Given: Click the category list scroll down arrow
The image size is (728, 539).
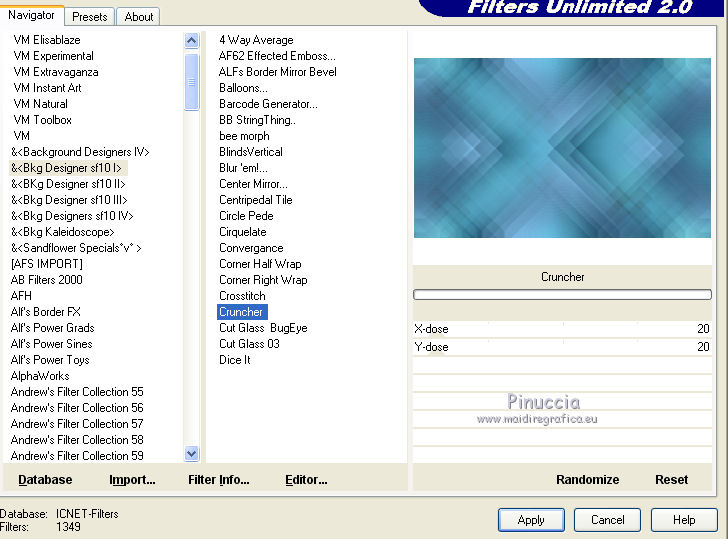Looking at the screenshot, I should point(191,453).
